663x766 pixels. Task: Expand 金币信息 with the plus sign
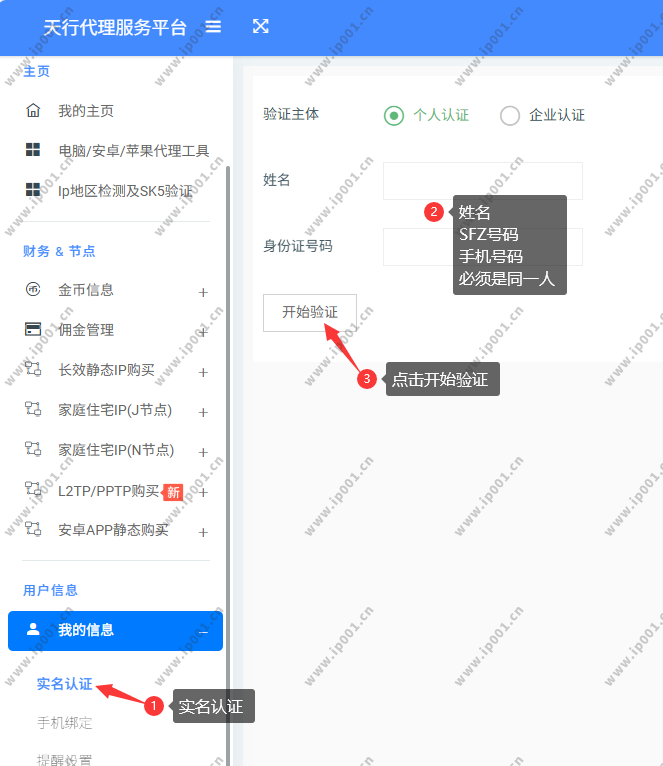pyautogui.click(x=203, y=292)
